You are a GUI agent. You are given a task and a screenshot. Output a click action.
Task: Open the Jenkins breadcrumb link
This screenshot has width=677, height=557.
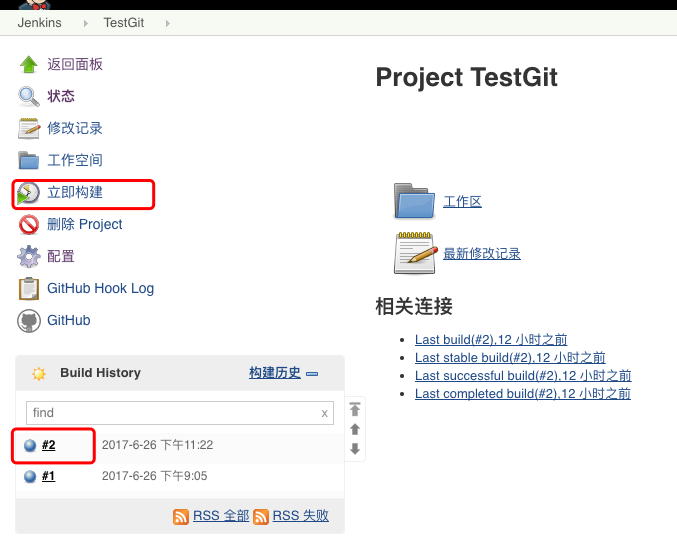click(x=39, y=22)
